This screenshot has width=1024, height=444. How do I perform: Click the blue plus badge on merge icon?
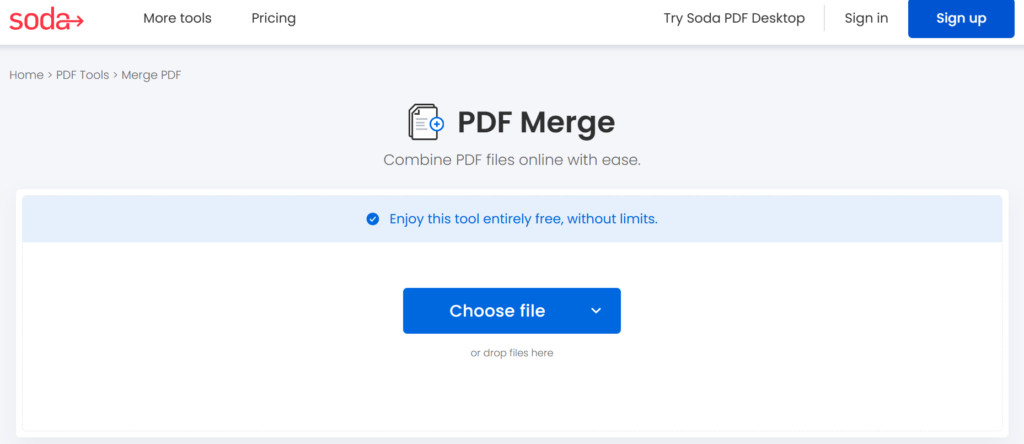[437, 123]
